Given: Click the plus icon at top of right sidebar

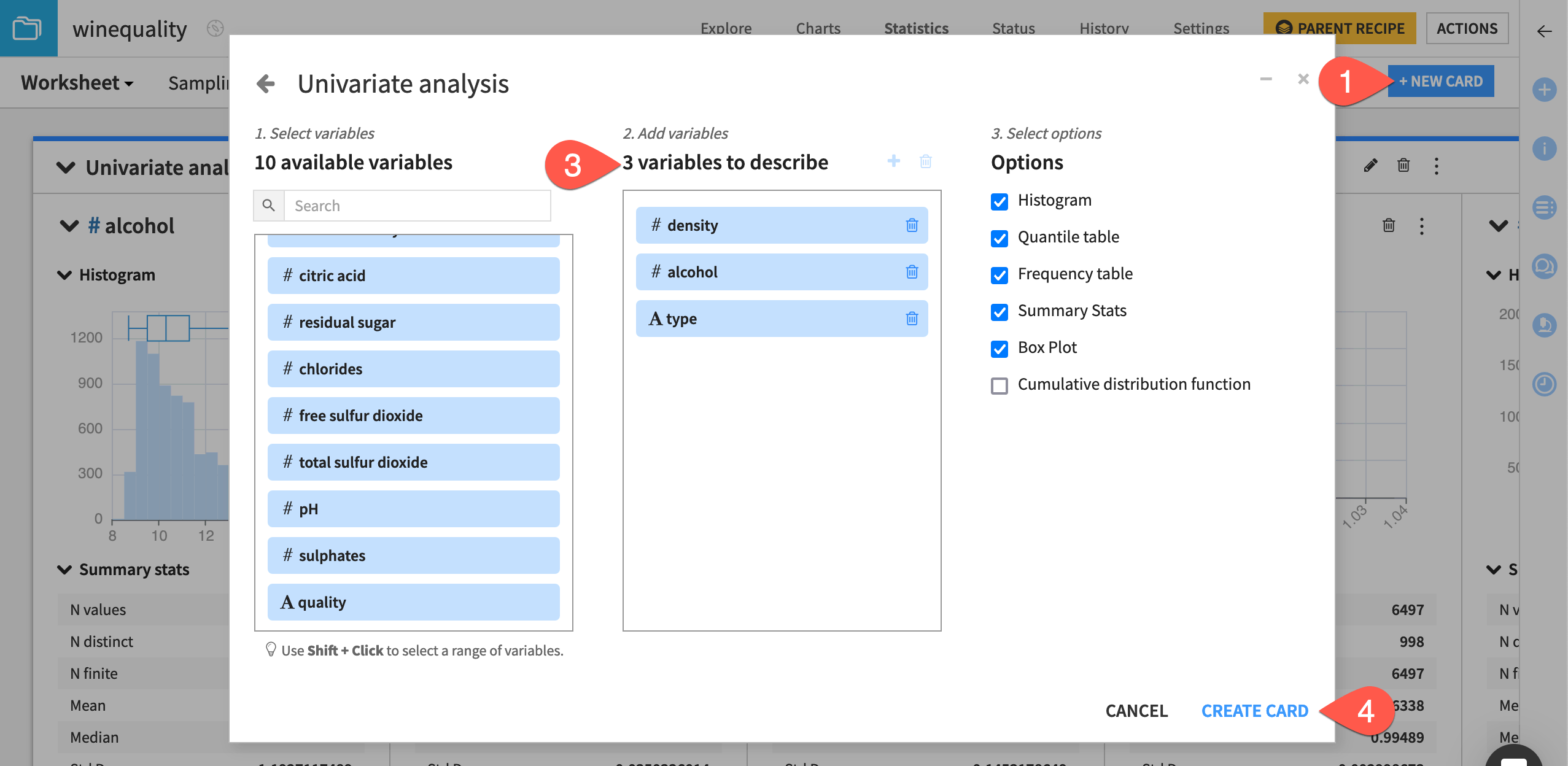Looking at the screenshot, I should (1545, 90).
